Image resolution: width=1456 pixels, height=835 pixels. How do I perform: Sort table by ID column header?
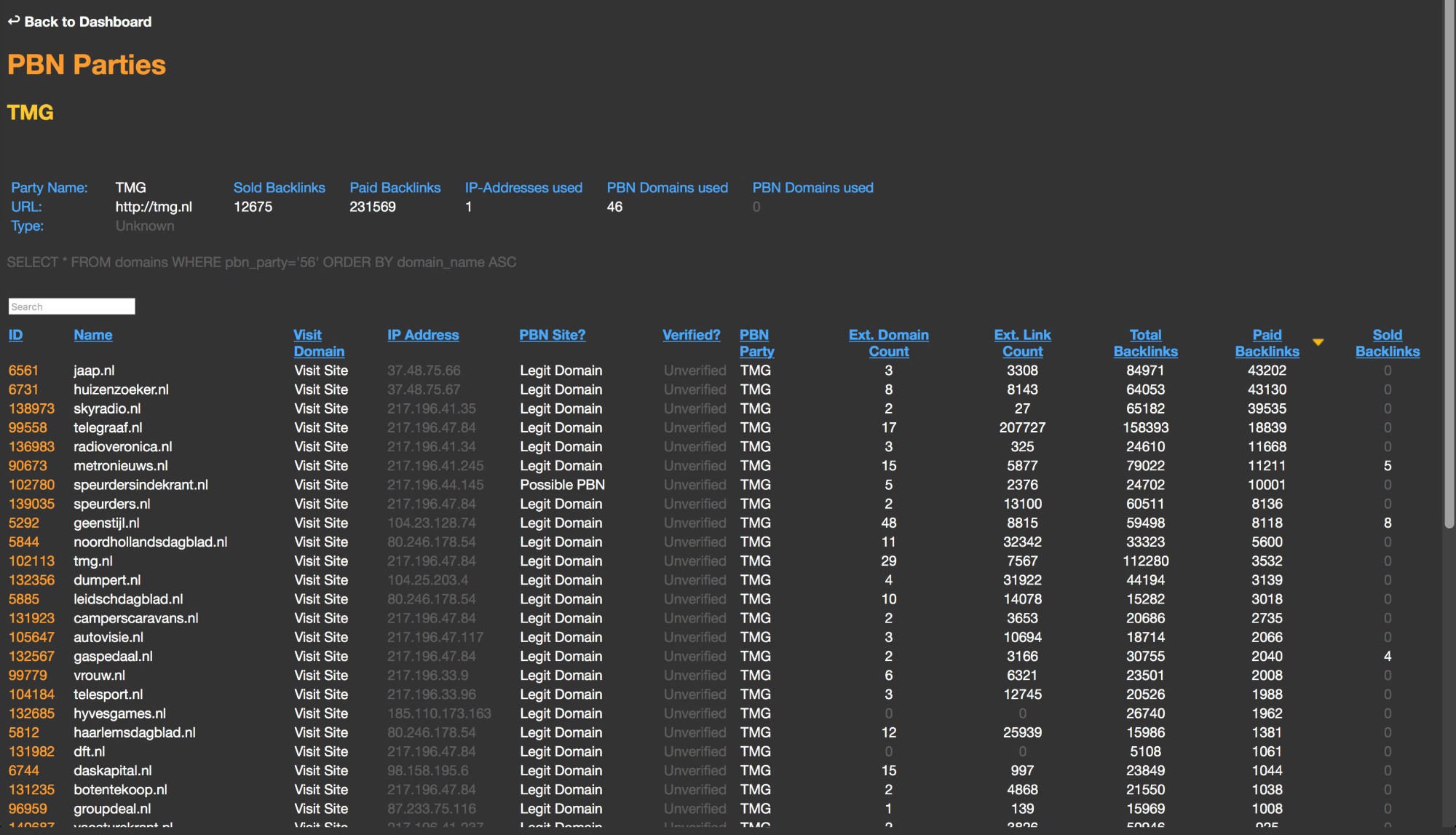[x=15, y=335]
